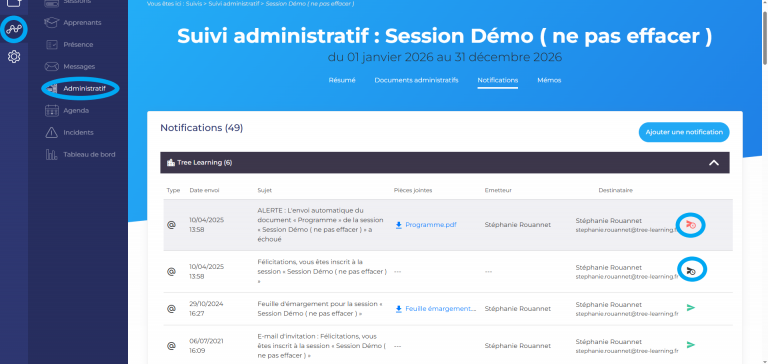Click the ALERTE Programme subject text
This screenshot has height=364, width=768.
point(321,225)
